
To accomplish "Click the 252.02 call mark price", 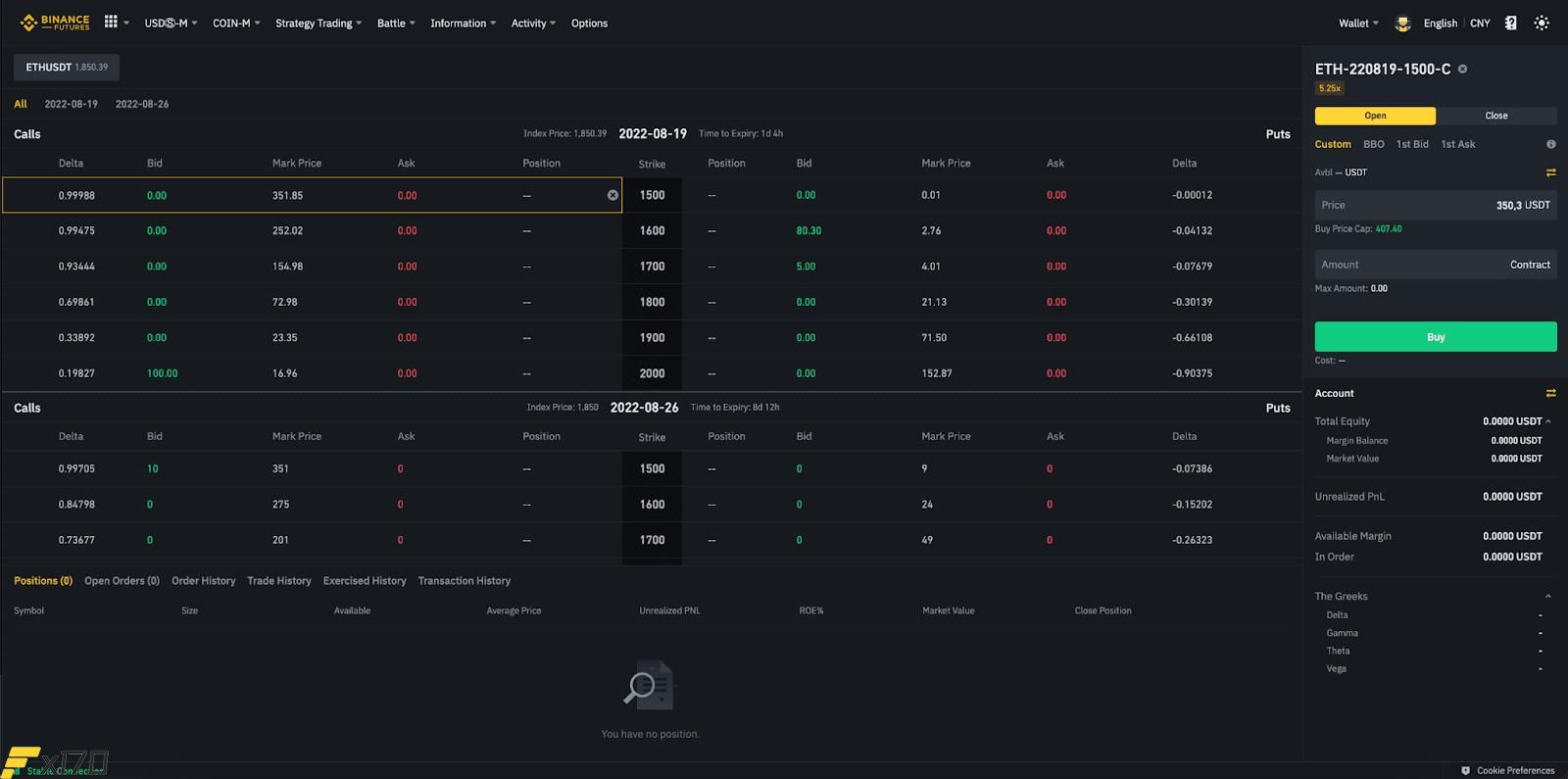I will tap(287, 231).
